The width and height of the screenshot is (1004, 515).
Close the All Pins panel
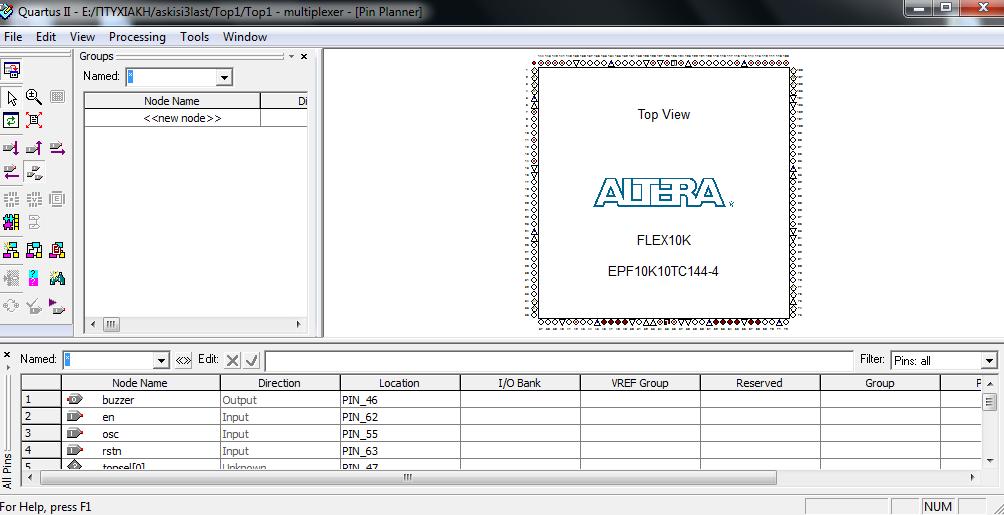click(x=7, y=354)
